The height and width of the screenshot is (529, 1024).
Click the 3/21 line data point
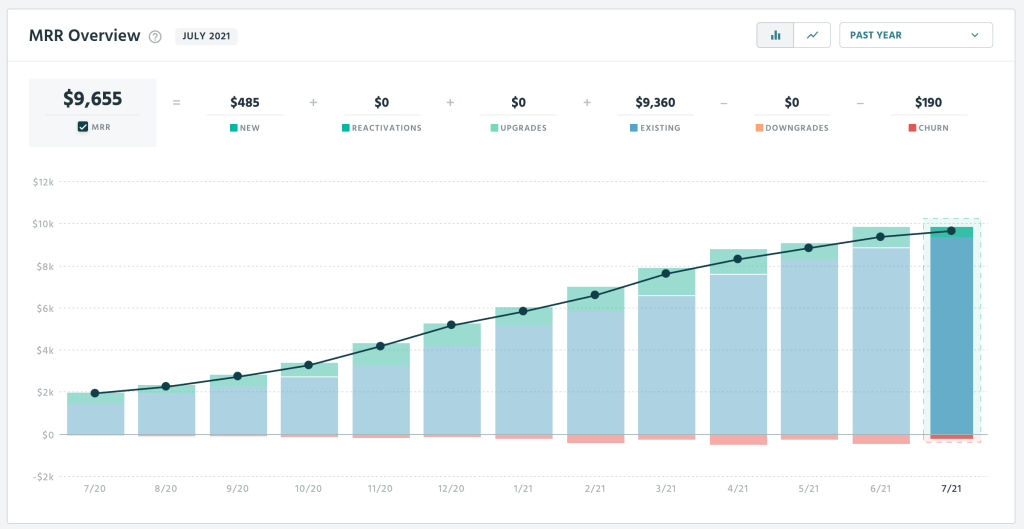[x=666, y=273]
